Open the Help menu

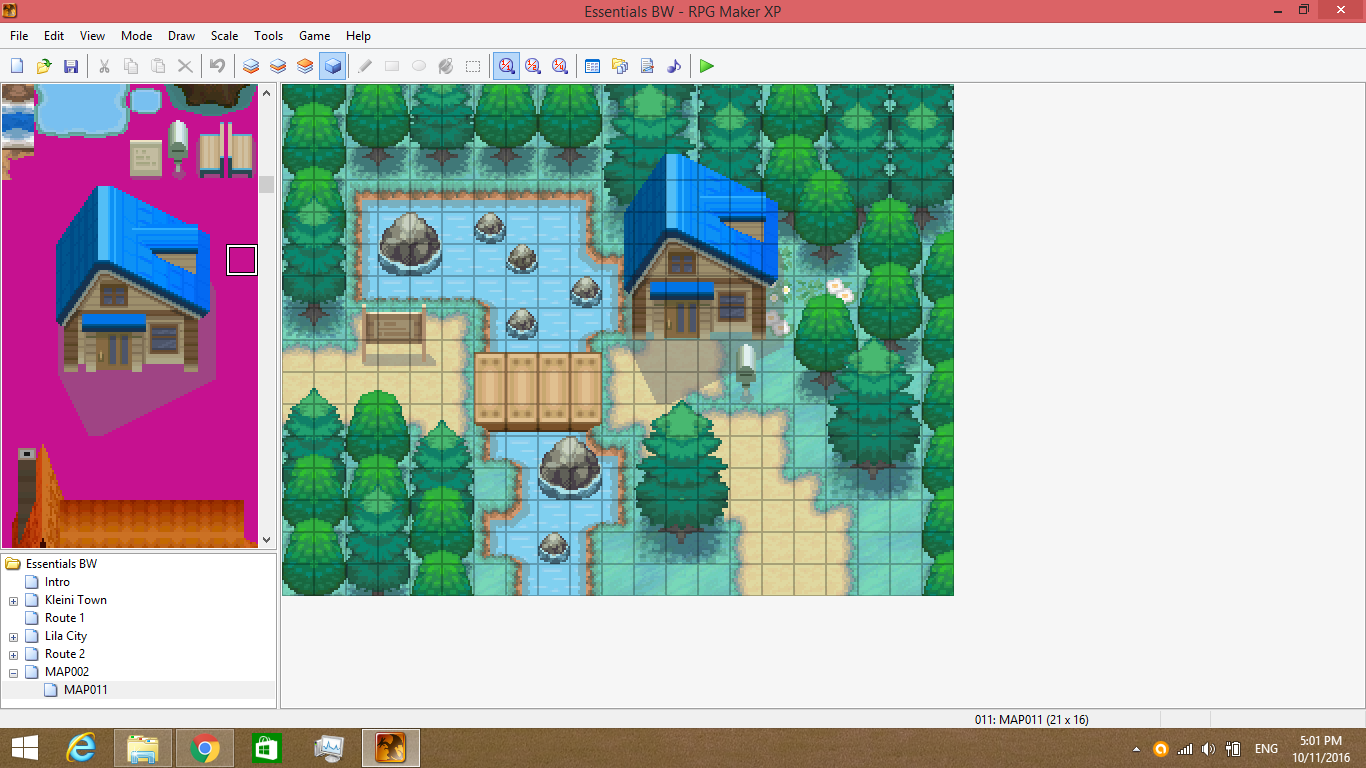[x=358, y=36]
